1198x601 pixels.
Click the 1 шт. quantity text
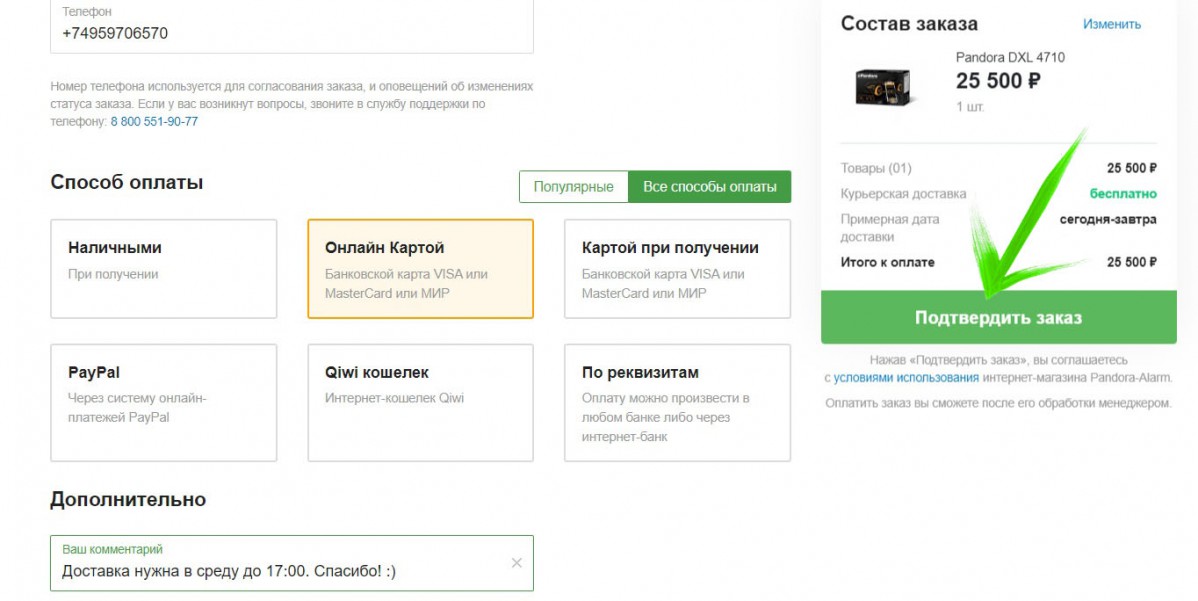point(970,107)
